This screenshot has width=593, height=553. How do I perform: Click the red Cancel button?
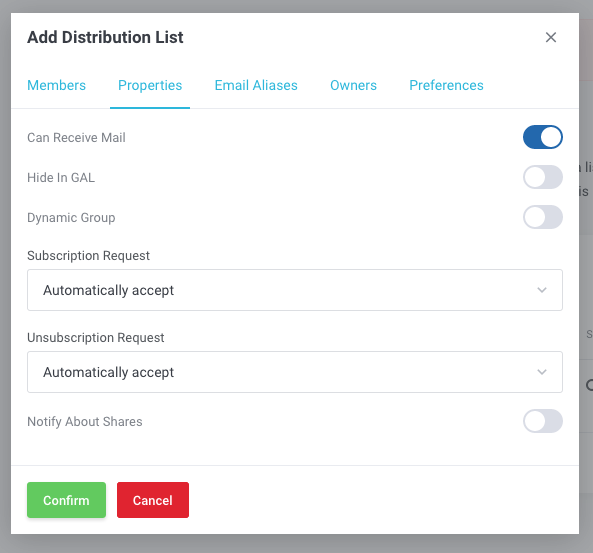[153, 500]
